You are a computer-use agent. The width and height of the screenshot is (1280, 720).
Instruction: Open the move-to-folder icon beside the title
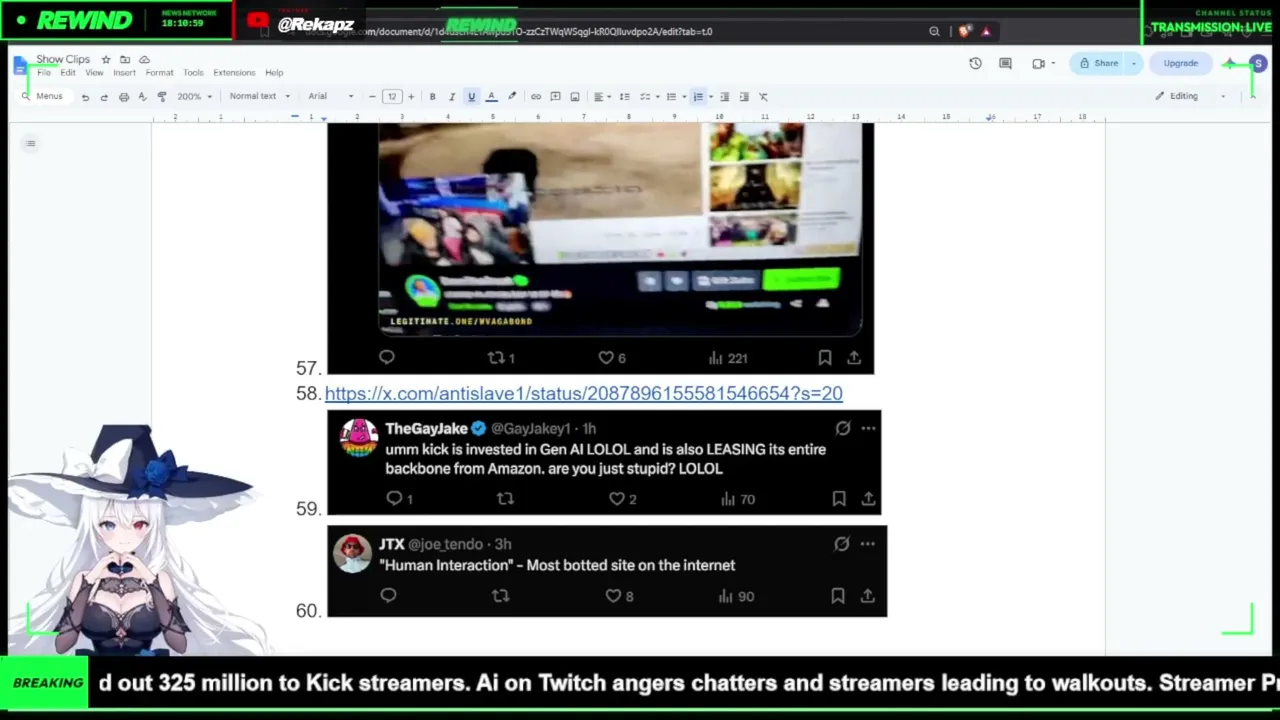pos(125,60)
